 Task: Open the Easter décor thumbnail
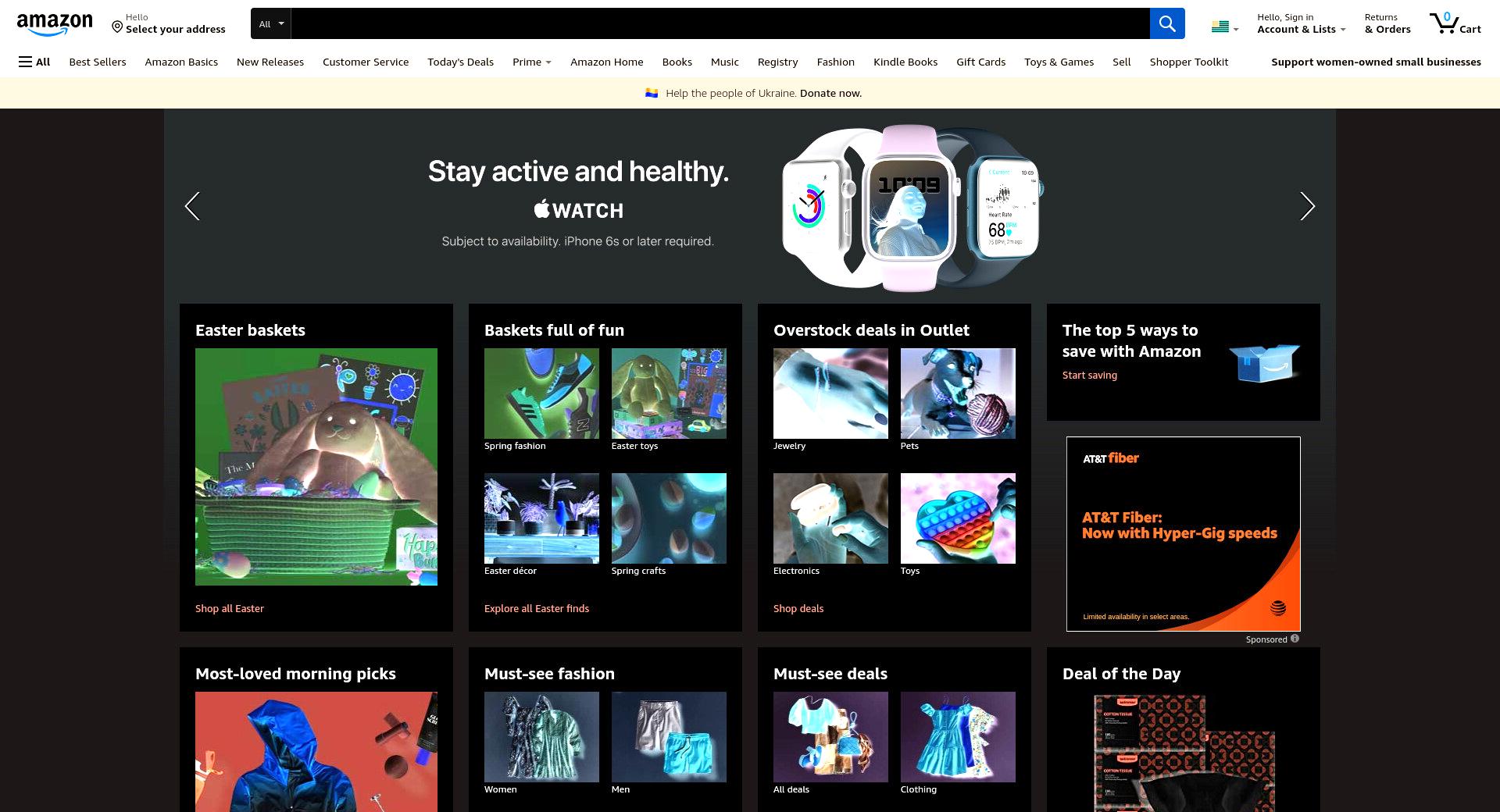pyautogui.click(x=541, y=518)
